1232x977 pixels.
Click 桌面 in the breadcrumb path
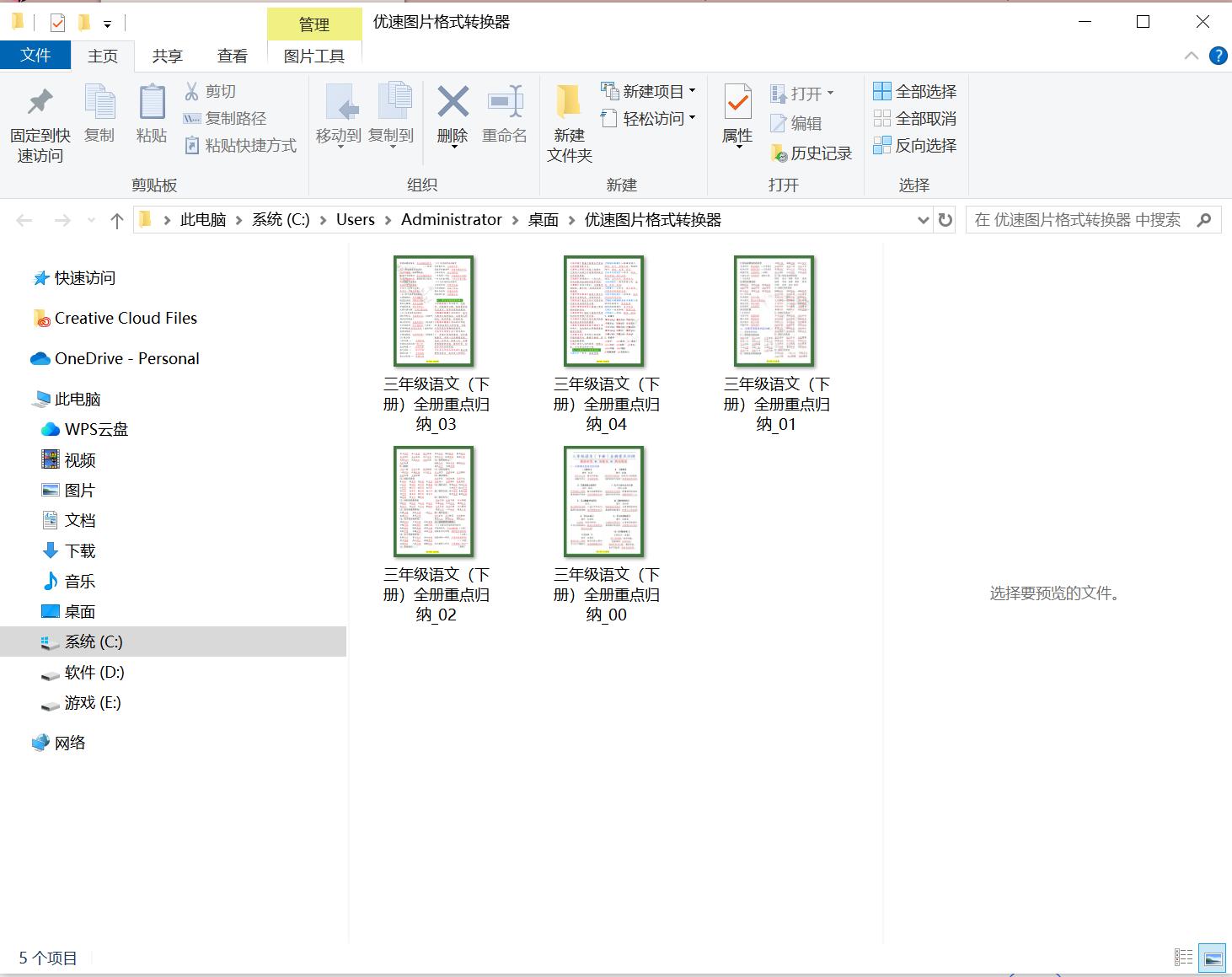point(543,219)
